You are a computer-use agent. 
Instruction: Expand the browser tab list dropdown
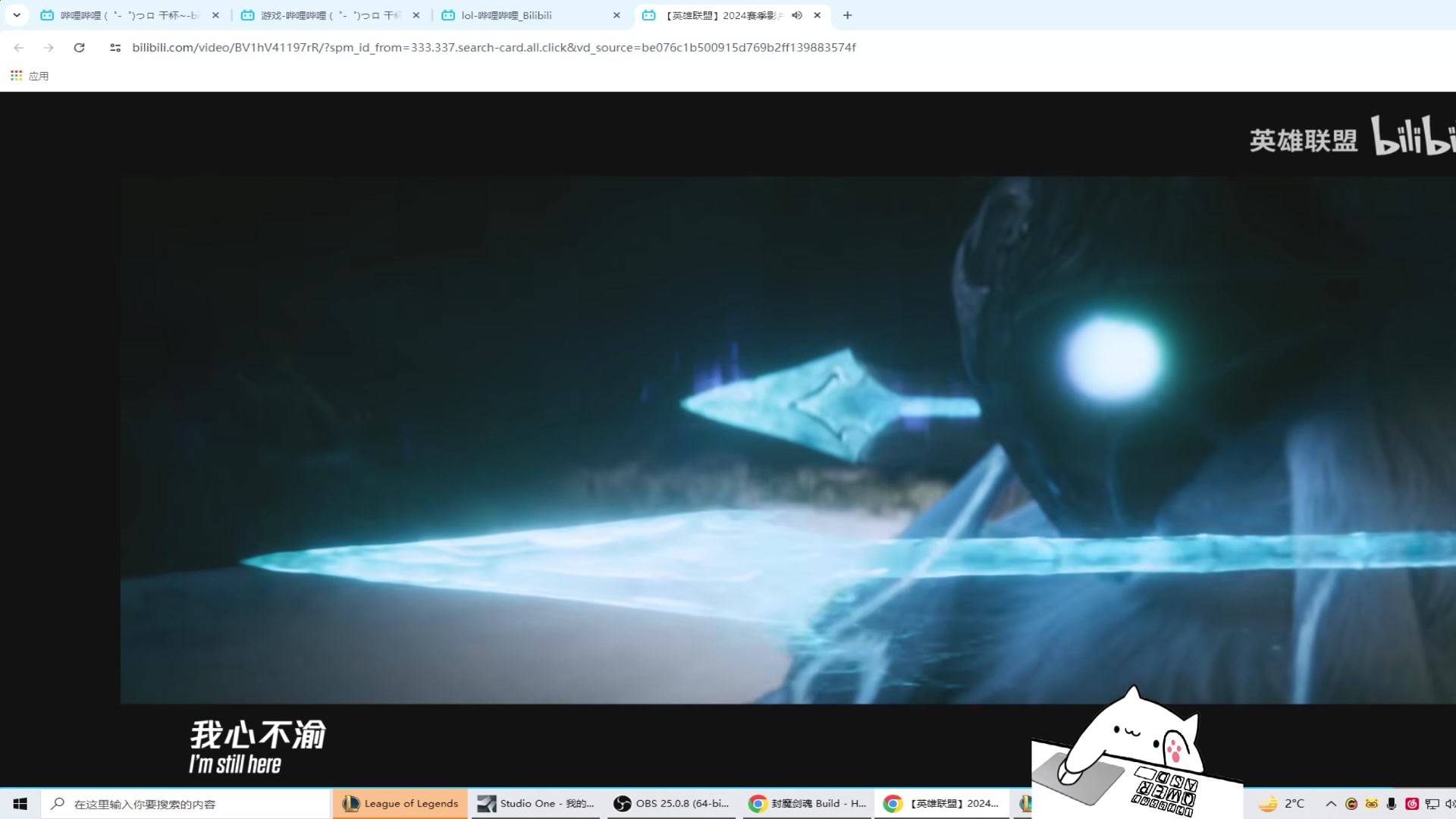[x=17, y=15]
